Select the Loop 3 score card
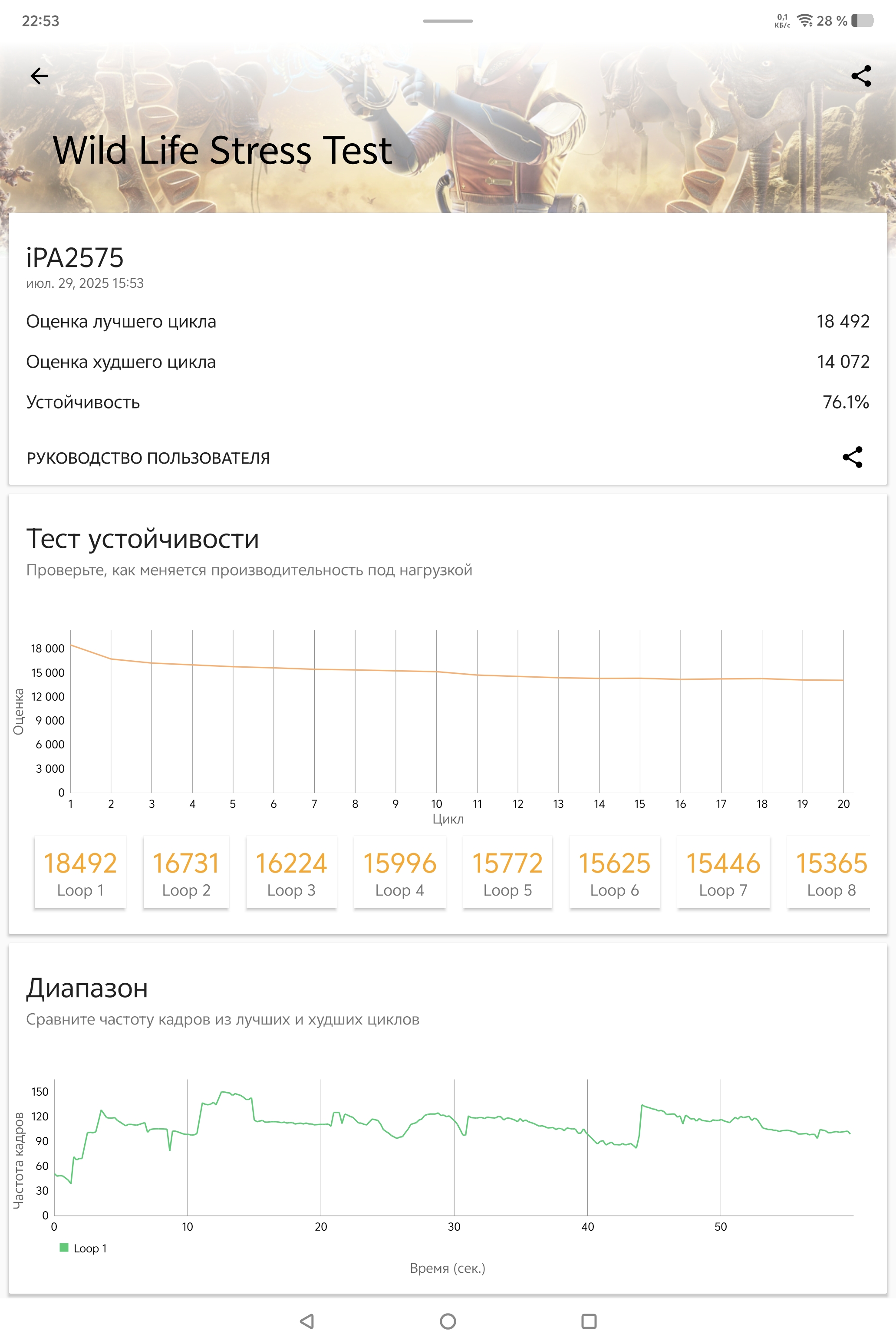This screenshot has height=1344, width=896. [x=291, y=872]
